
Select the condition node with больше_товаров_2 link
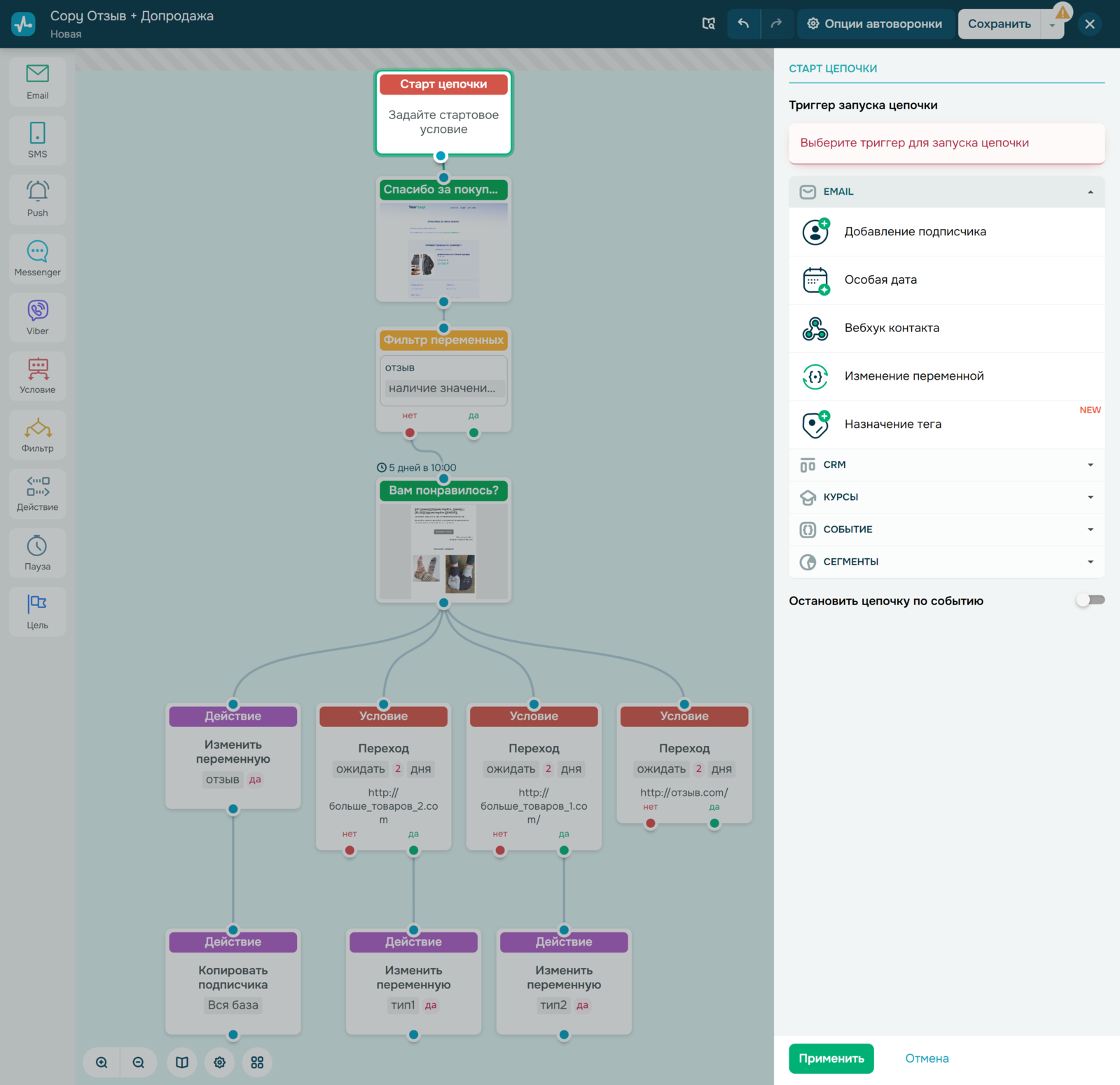(384, 777)
